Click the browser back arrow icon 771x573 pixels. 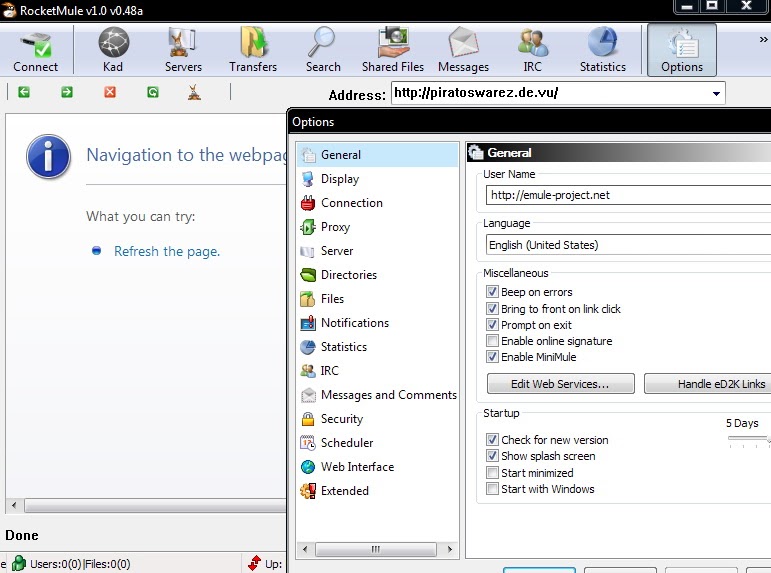(24, 92)
